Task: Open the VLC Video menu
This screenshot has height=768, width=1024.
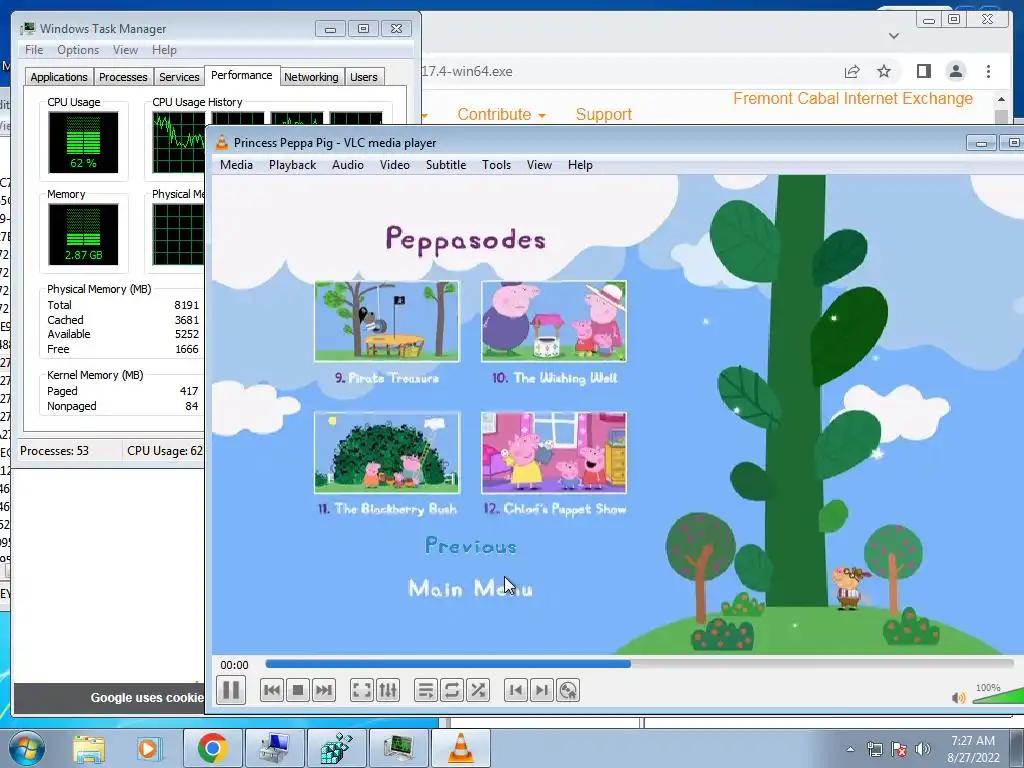Action: pos(395,165)
